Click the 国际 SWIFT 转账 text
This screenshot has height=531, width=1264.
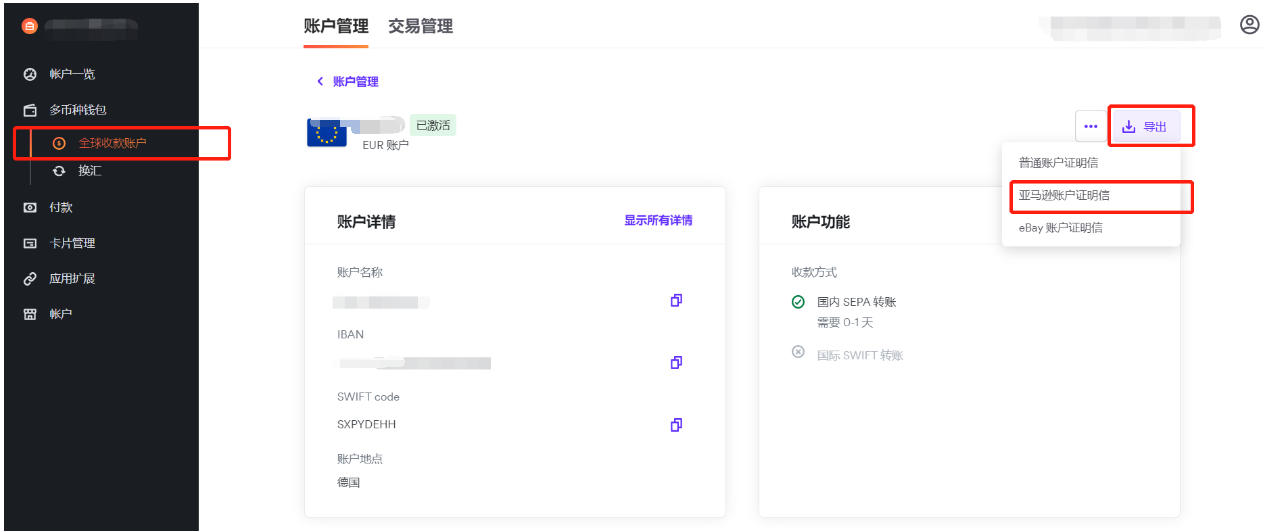click(860, 355)
